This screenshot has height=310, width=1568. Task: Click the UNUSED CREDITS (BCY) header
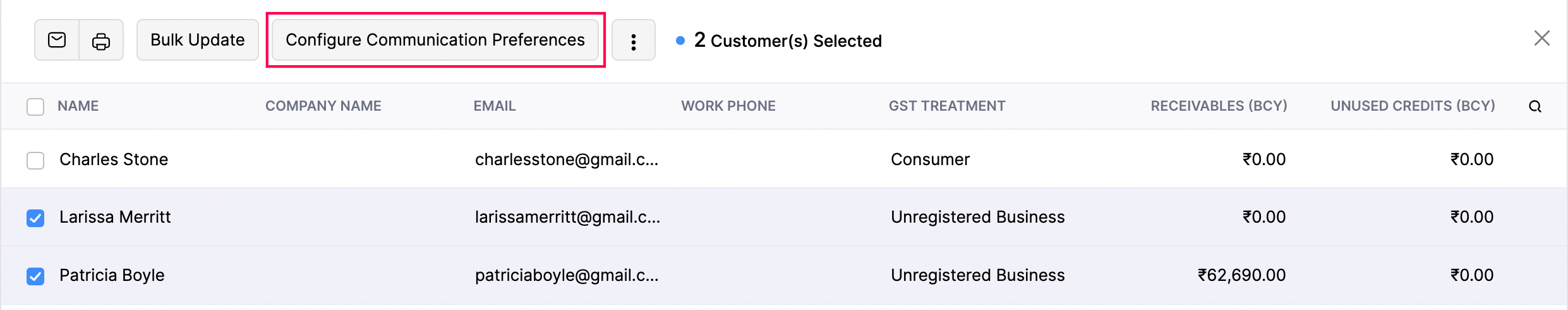(x=1412, y=106)
